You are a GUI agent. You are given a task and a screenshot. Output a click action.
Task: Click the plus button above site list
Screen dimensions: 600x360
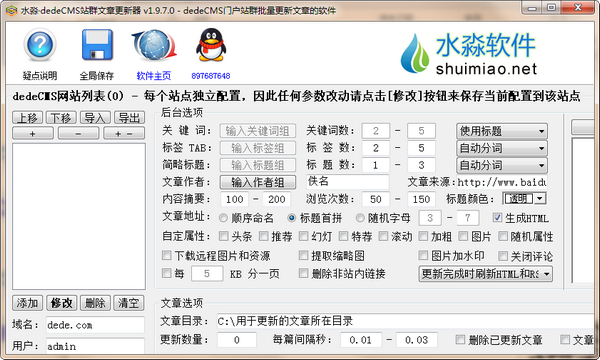[x=33, y=134]
